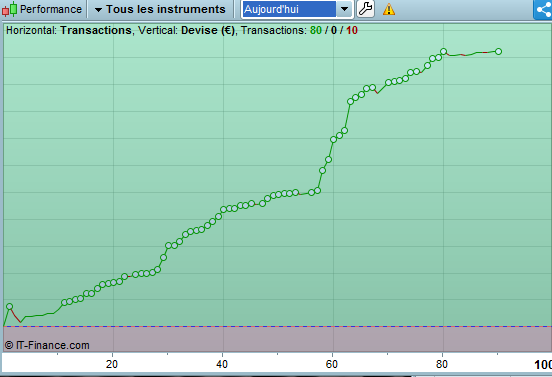Image resolution: width=552 pixels, height=377 pixels.
Task: Click the green 80 winning transactions count
Action: point(316,30)
